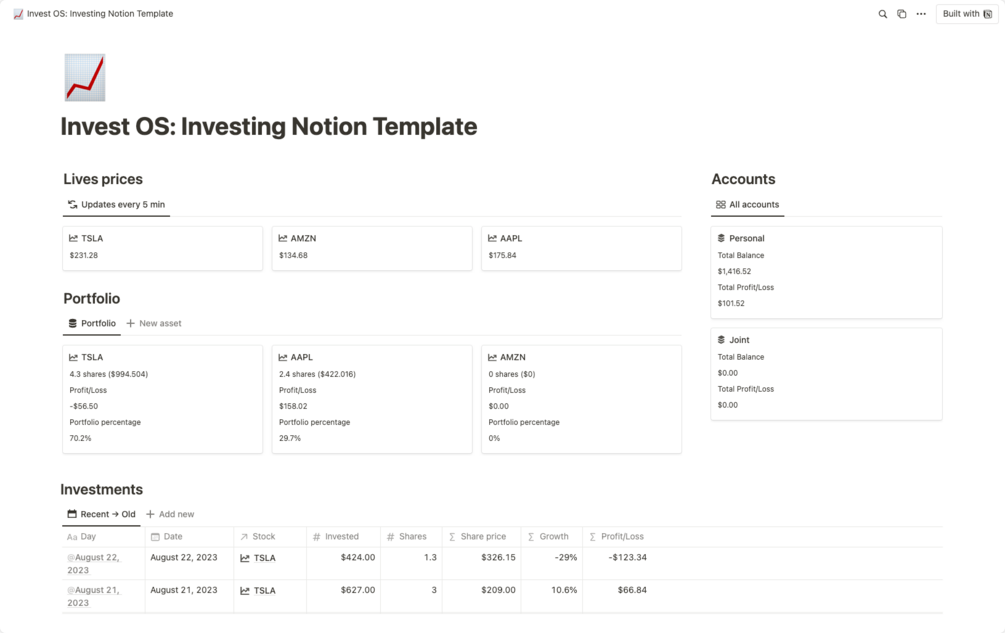Image resolution: width=1005 pixels, height=633 pixels.
Task: Select the Updates every 5 min tab
Action: tap(116, 205)
